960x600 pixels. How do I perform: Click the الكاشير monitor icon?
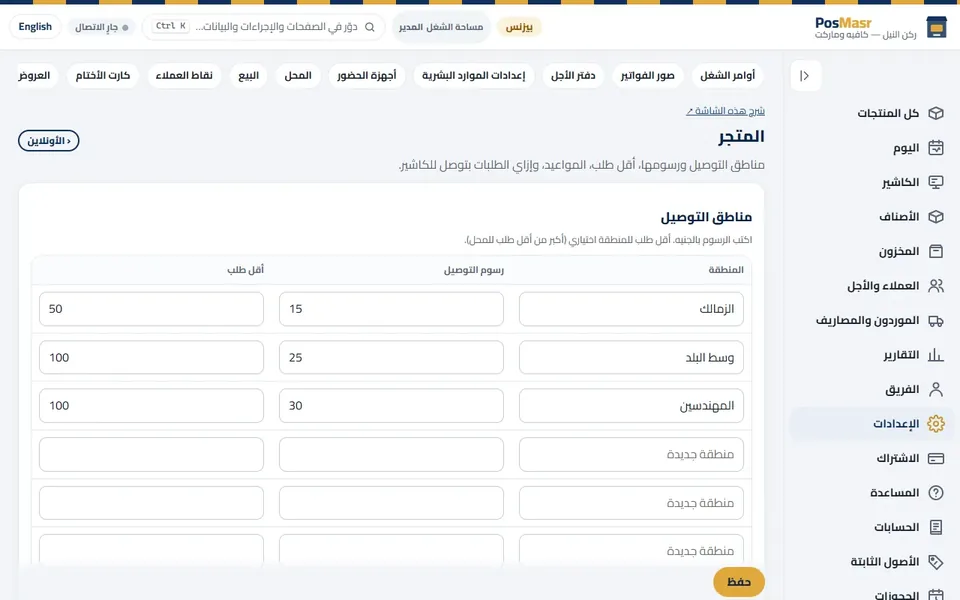click(x=936, y=182)
